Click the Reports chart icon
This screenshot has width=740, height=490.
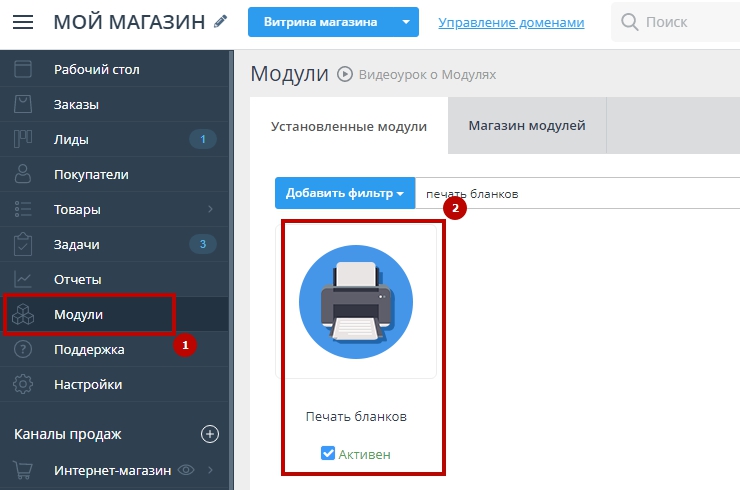pyautogui.click(x=24, y=280)
